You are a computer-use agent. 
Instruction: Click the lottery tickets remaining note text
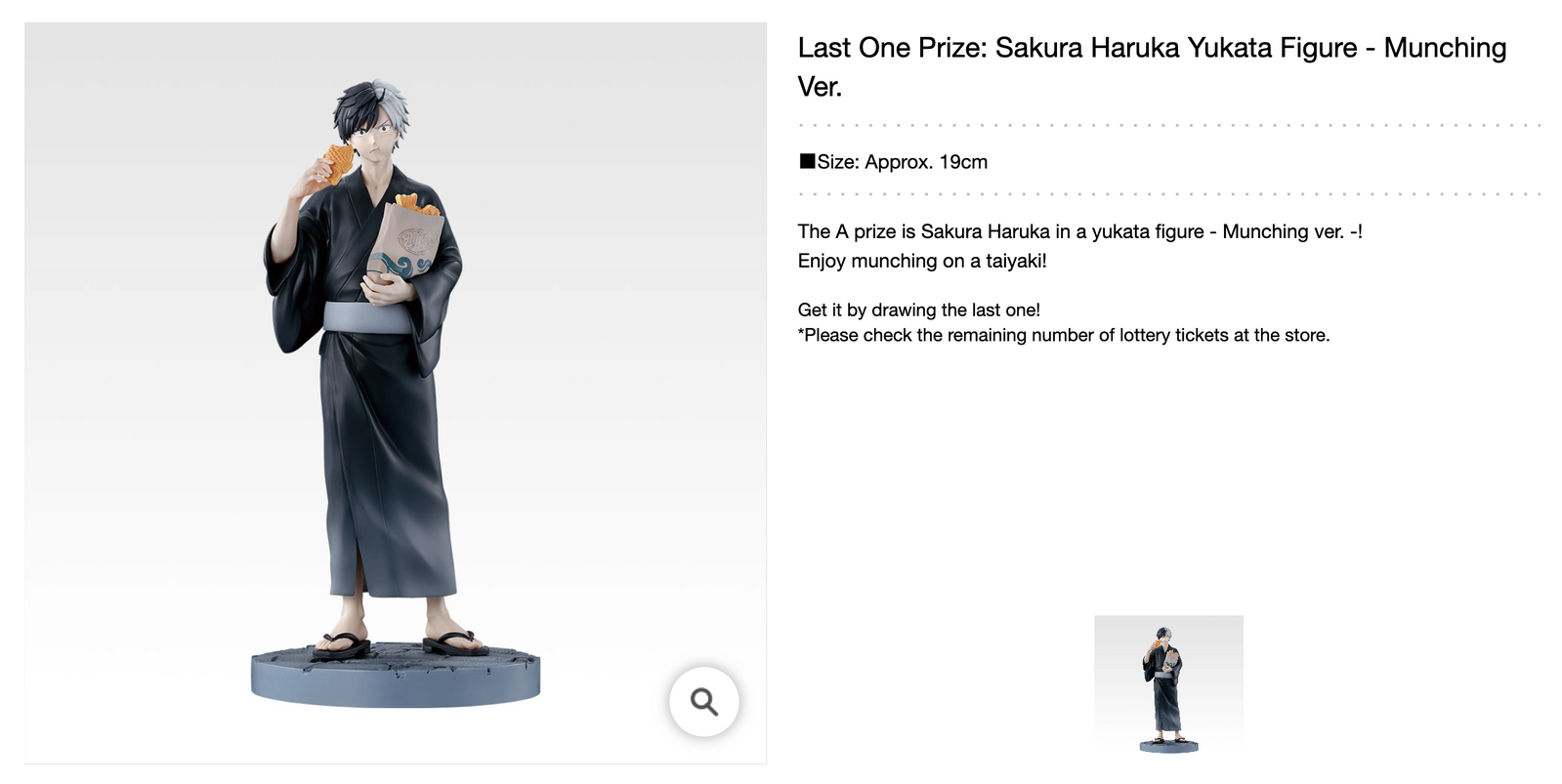1064,335
